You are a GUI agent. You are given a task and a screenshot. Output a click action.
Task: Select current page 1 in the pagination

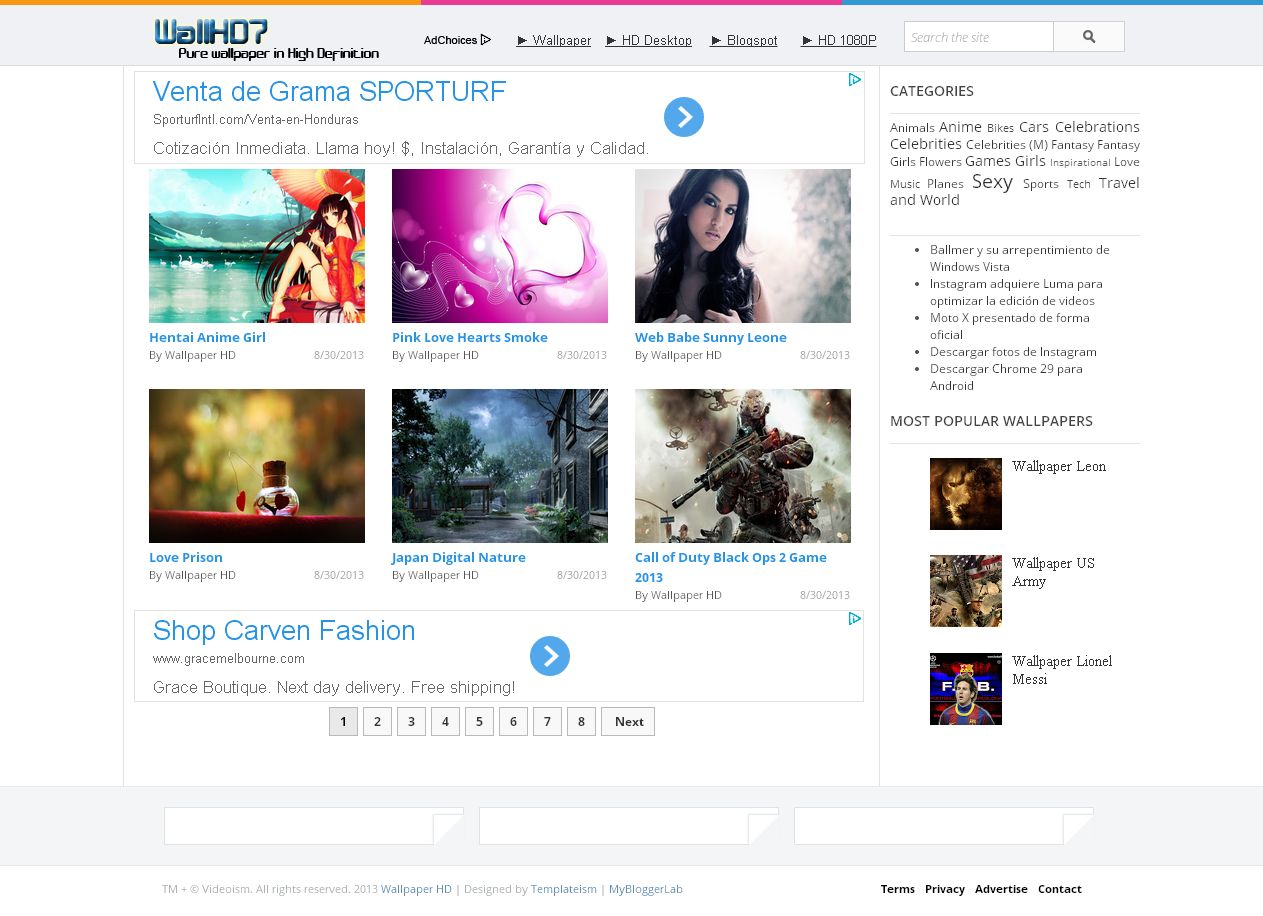(x=343, y=722)
